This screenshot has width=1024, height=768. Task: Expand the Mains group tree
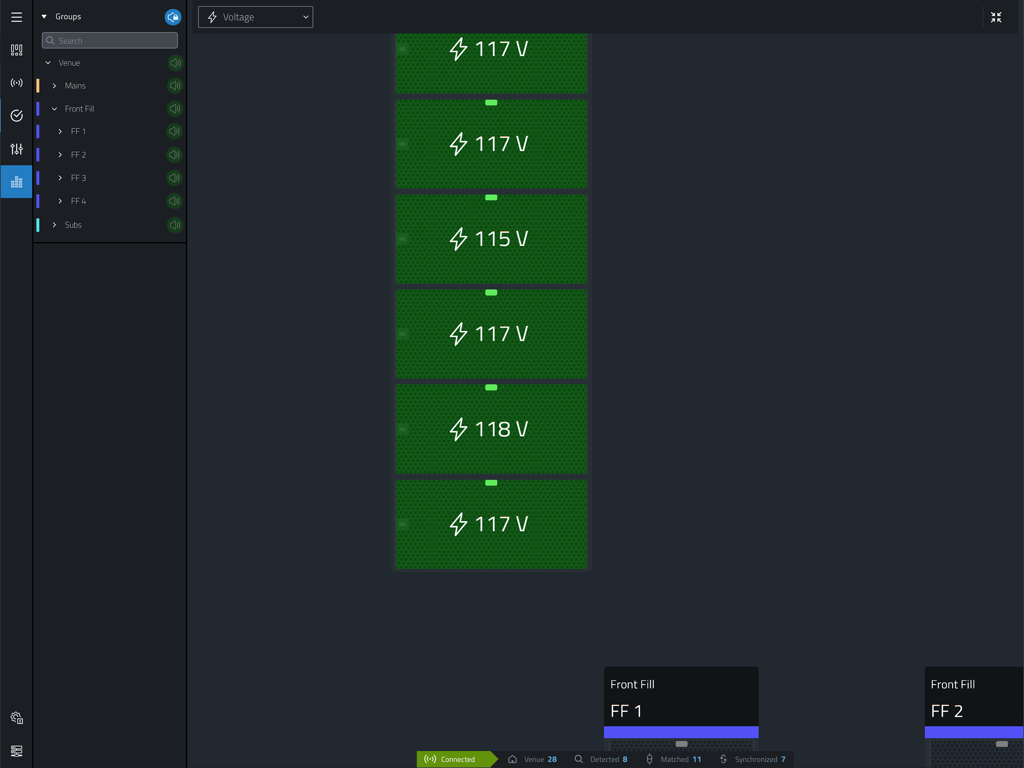coord(55,86)
